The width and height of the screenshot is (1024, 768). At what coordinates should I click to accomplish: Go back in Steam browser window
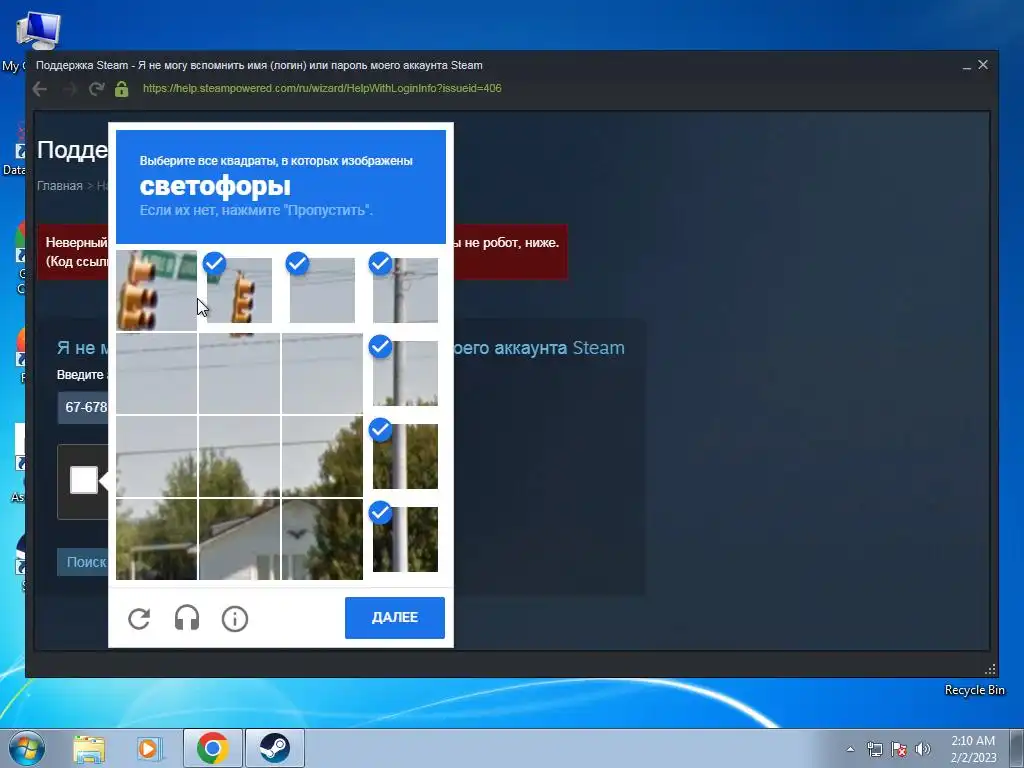pyautogui.click(x=40, y=89)
